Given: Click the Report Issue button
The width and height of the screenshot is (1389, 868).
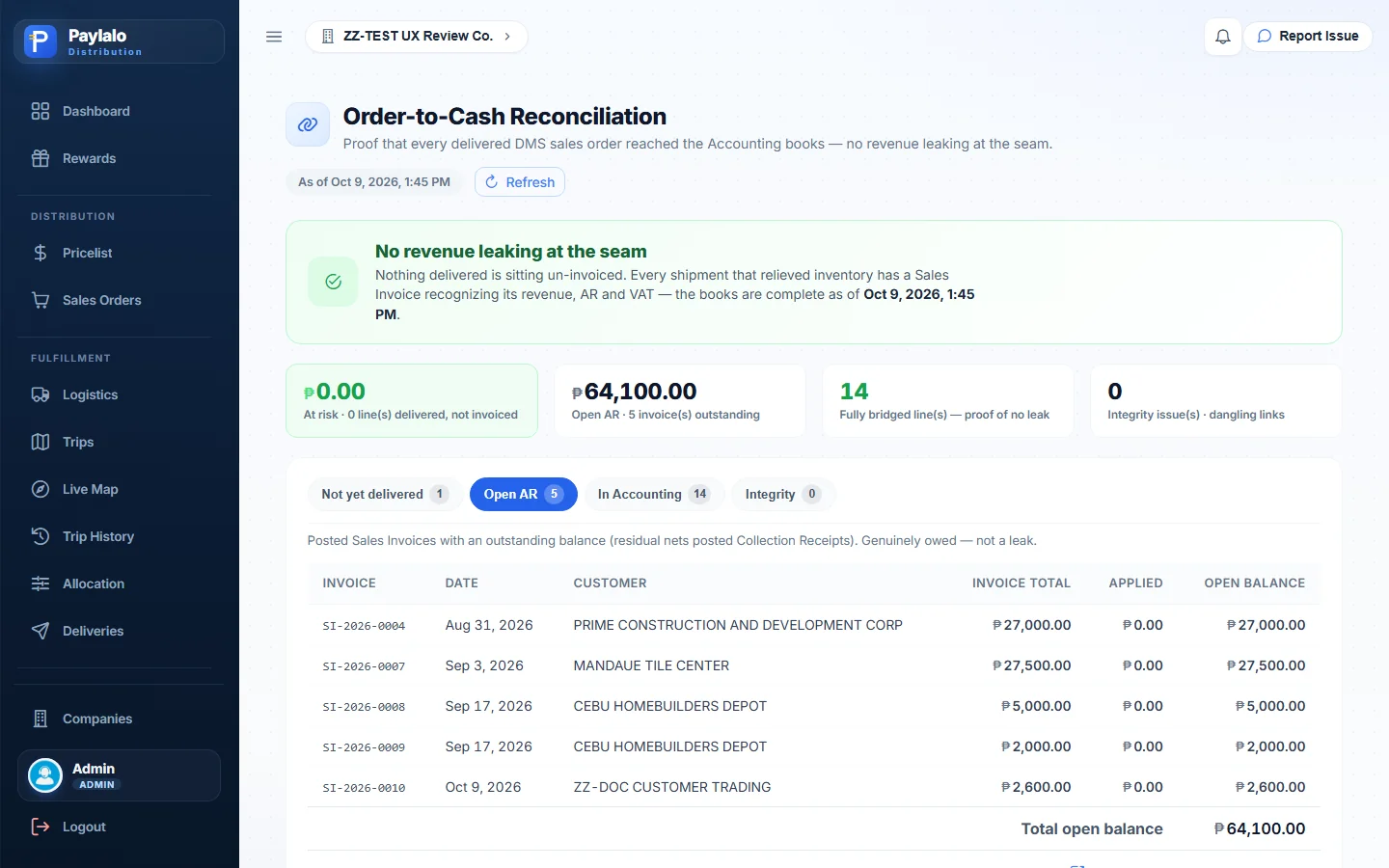Looking at the screenshot, I should pyautogui.click(x=1308, y=37).
